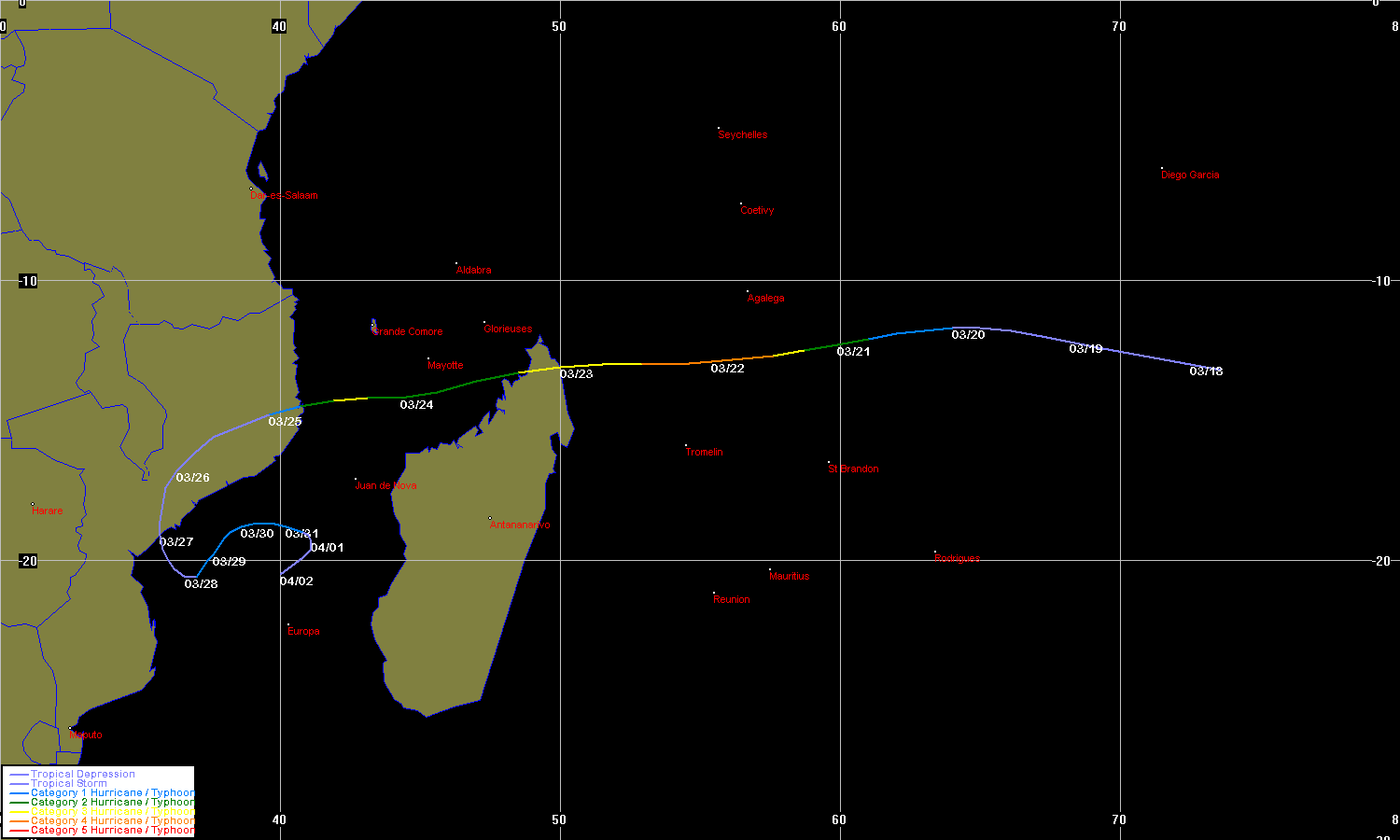Click the 03/18 track date marker
Viewport: 1400px width, 840px height.
1206,371
